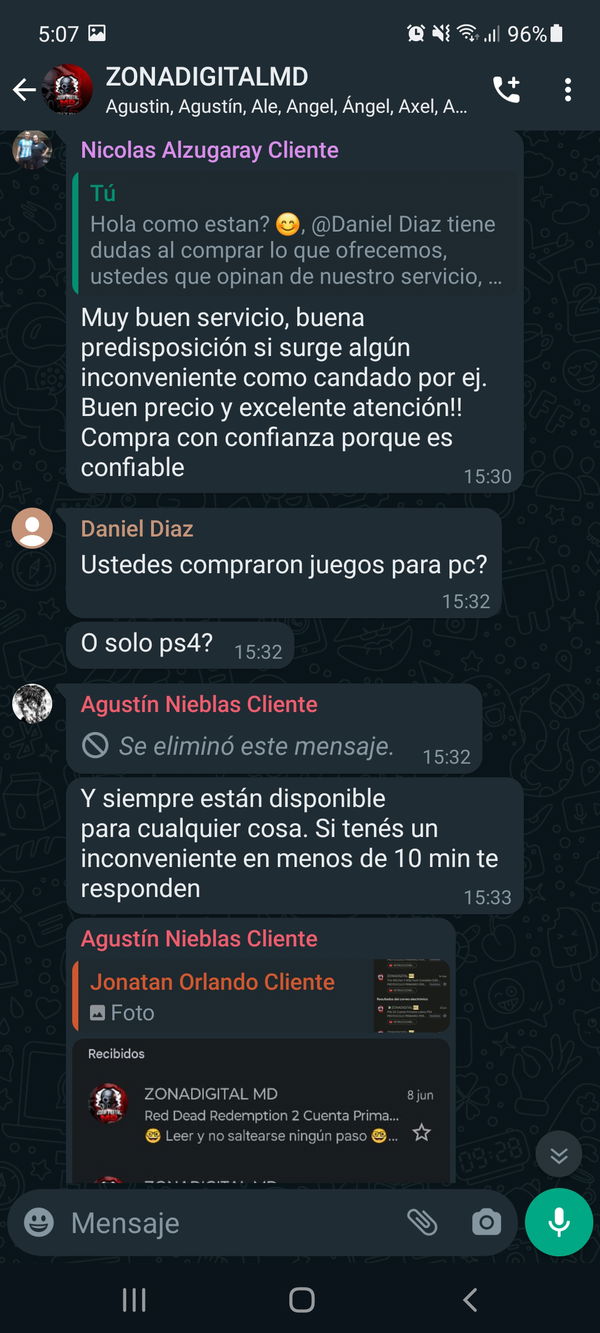Tap the Daniel Diaz sender name

[x=137, y=529]
